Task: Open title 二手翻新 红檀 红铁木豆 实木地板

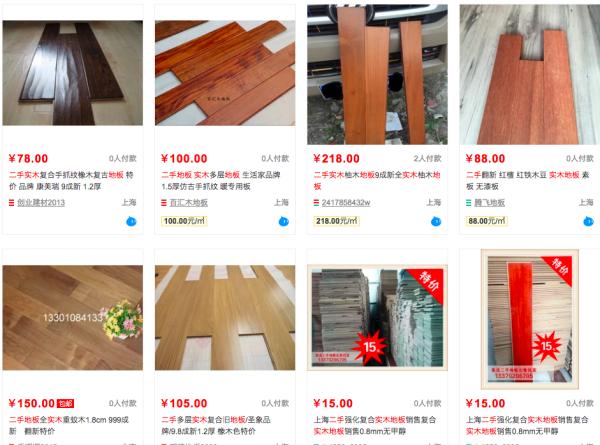Action: pos(527,181)
